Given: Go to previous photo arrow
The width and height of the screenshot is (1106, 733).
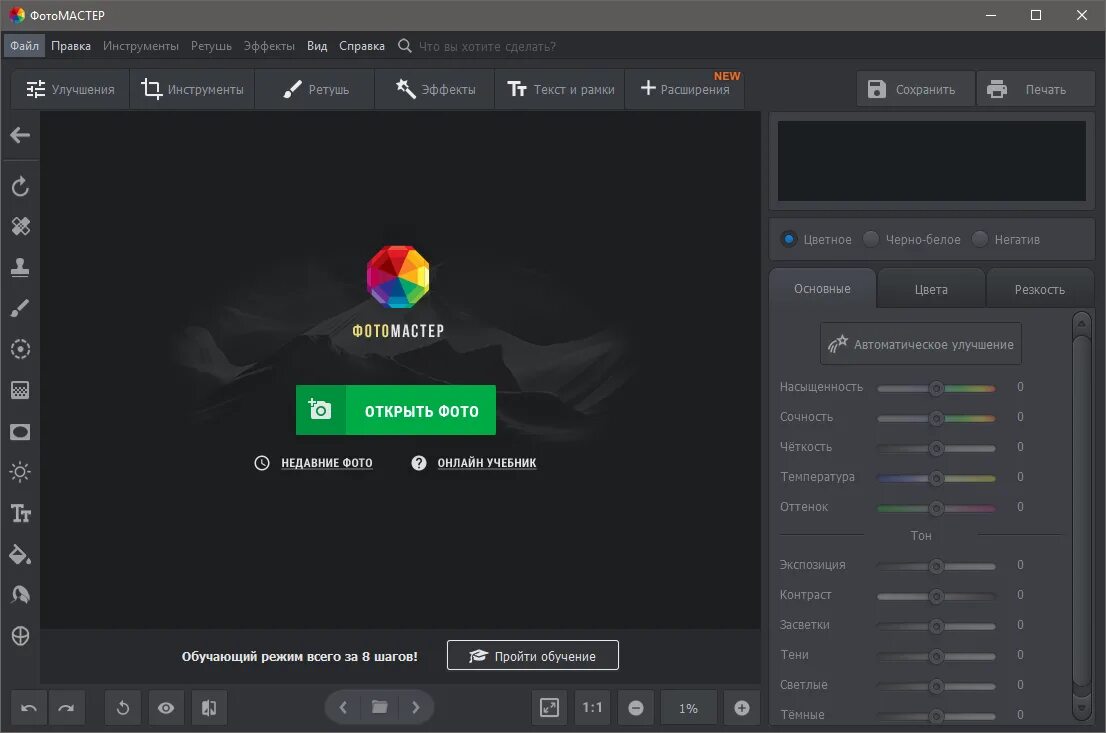Looking at the screenshot, I should (x=344, y=707).
